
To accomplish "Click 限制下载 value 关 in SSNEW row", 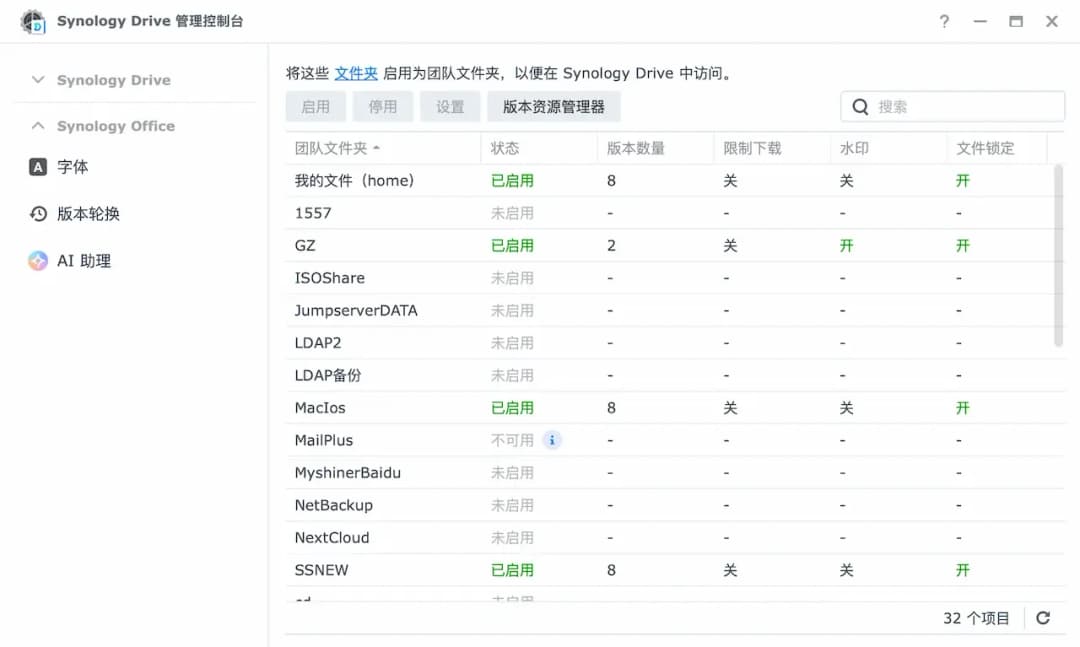I will click(730, 570).
